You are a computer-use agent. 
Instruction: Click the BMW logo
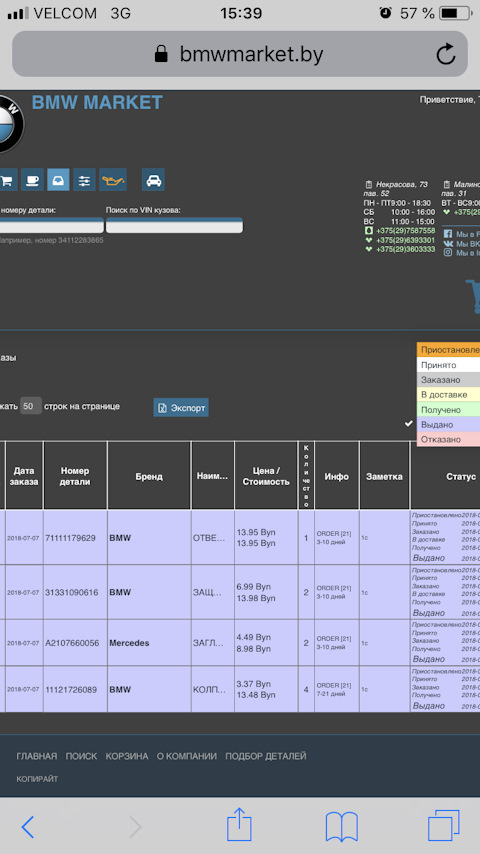[x=11, y=124]
